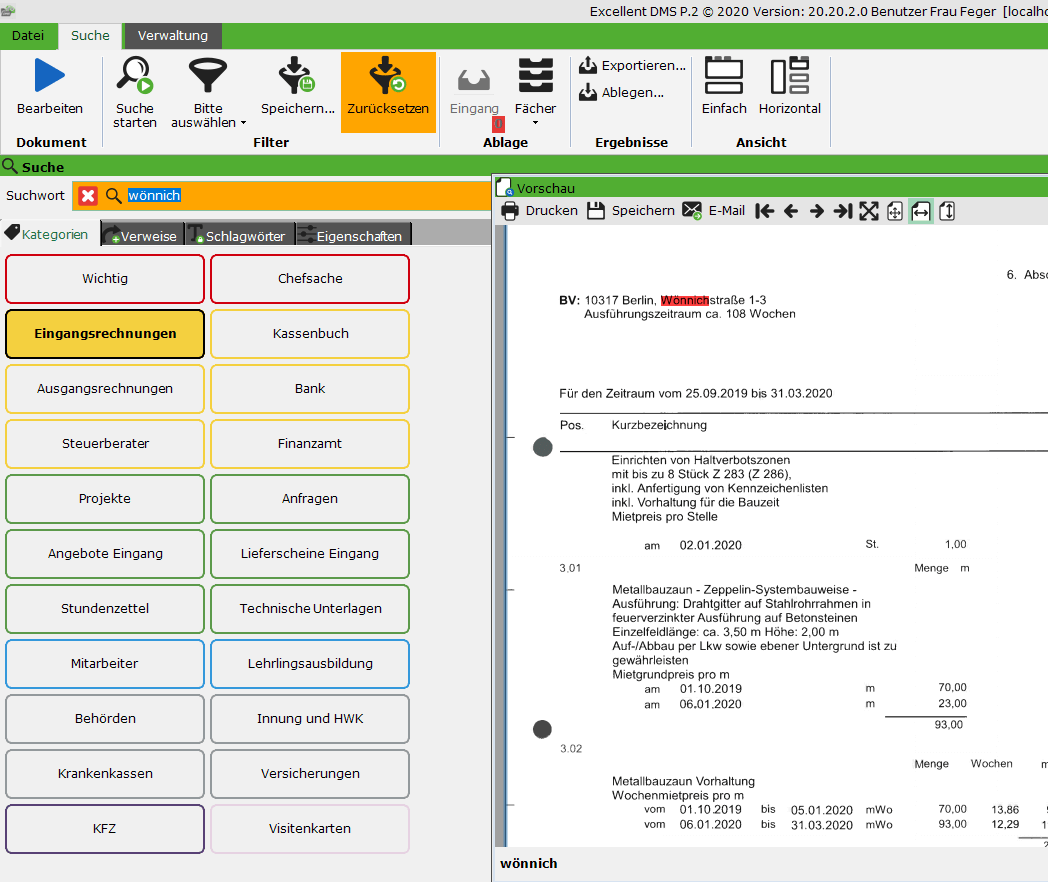Toggle the Anfragen category
The image size is (1048, 882).
(x=310, y=498)
